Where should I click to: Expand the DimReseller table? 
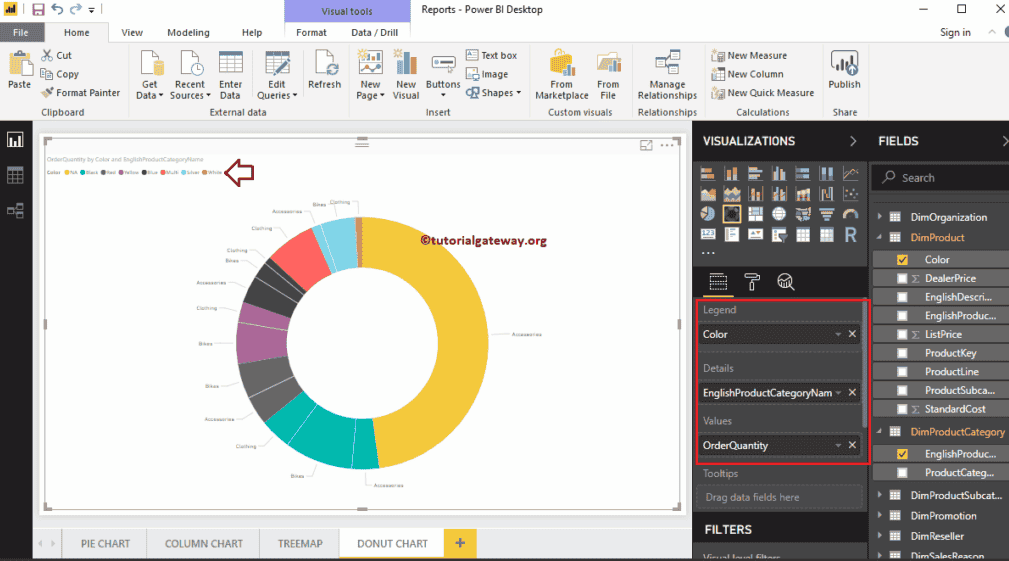pos(880,536)
